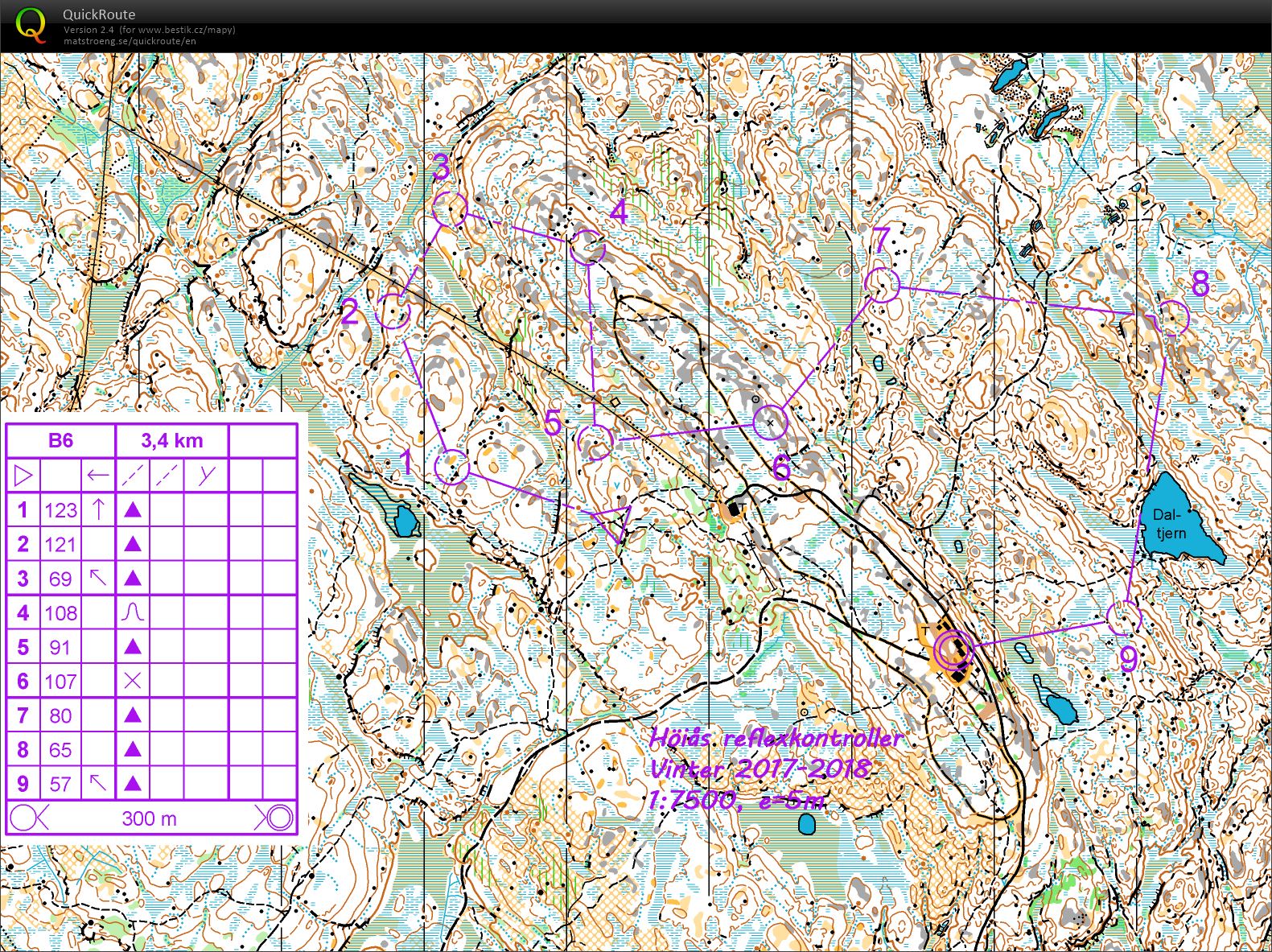The image size is (1272, 952).
Task: Click control code '121' in the description table
Action: pos(60,545)
